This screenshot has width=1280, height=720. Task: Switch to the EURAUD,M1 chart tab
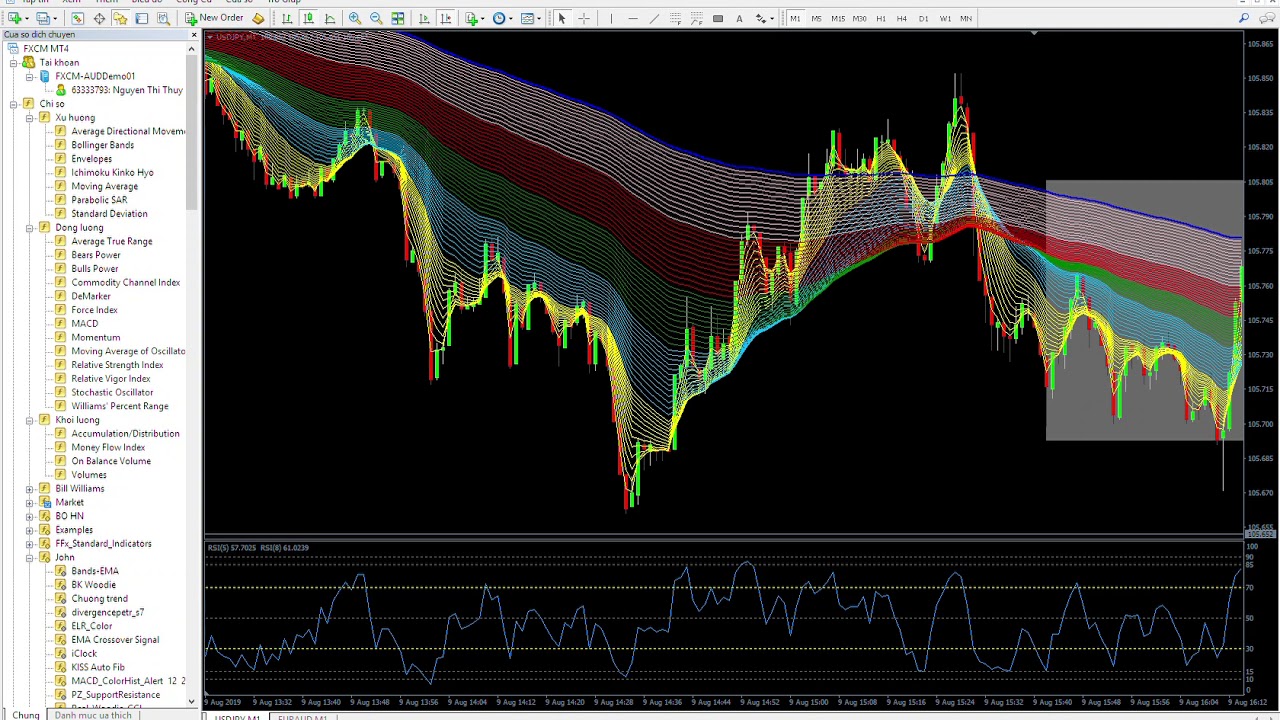click(302, 716)
